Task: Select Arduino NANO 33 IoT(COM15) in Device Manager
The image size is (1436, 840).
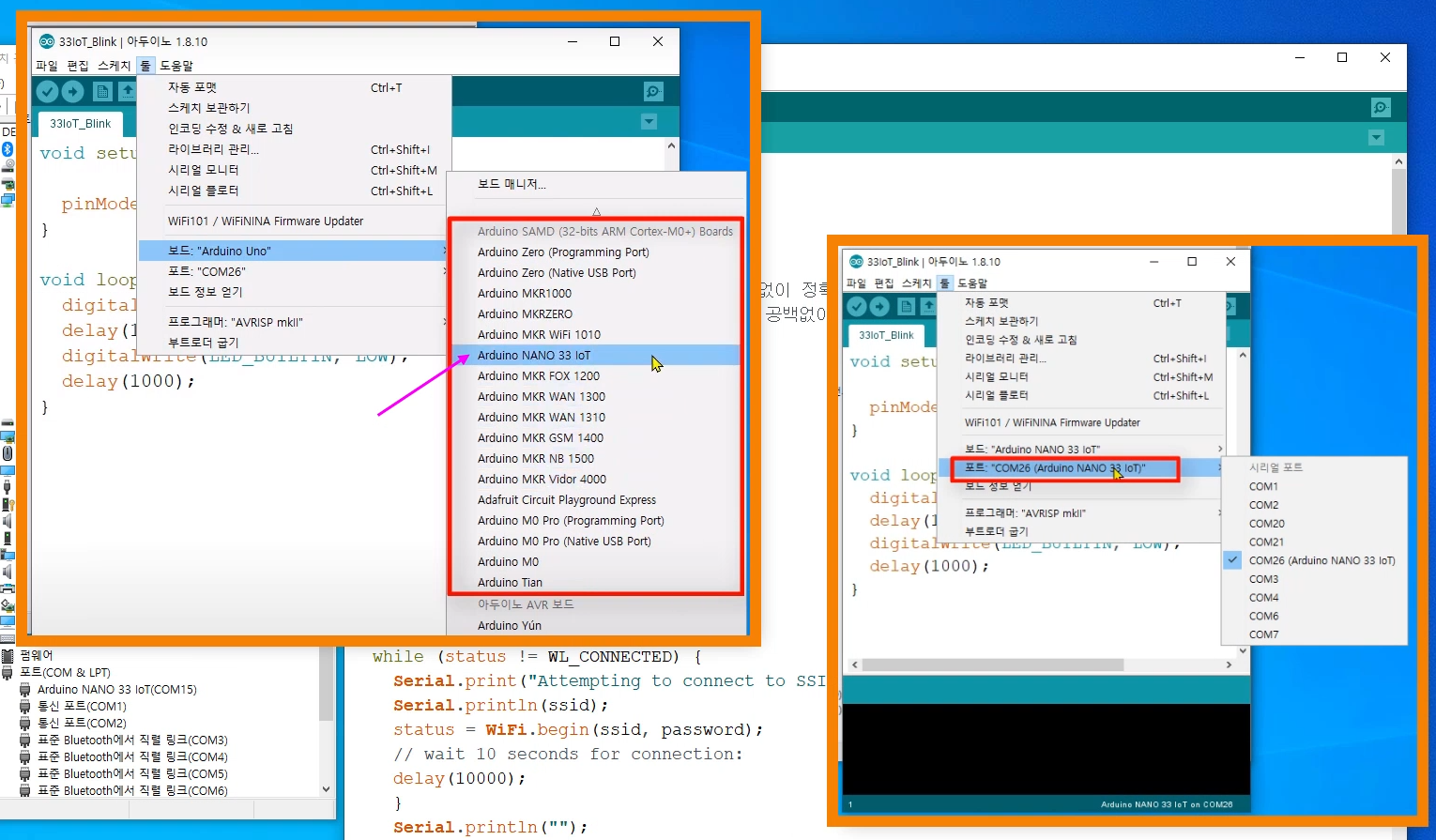Action: pos(116,689)
